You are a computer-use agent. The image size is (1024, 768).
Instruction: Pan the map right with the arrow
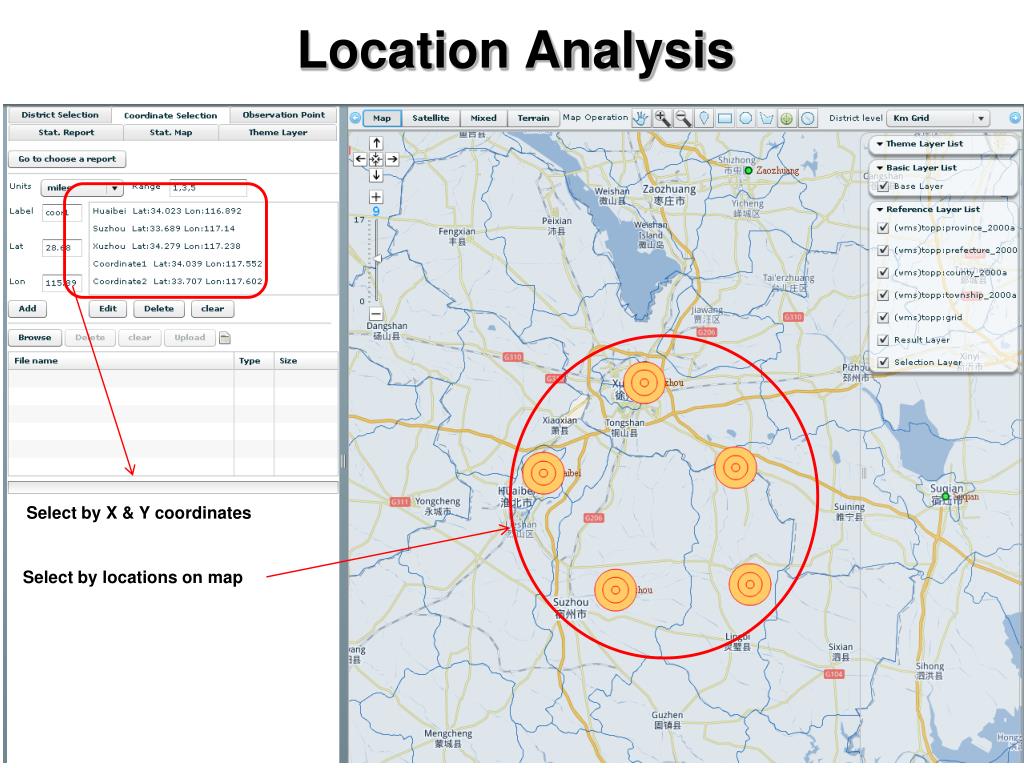(x=392, y=159)
